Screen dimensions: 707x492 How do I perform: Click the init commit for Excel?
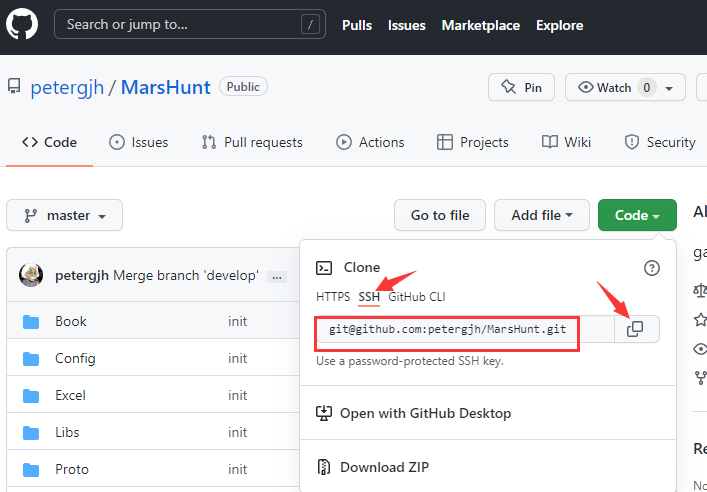238,395
